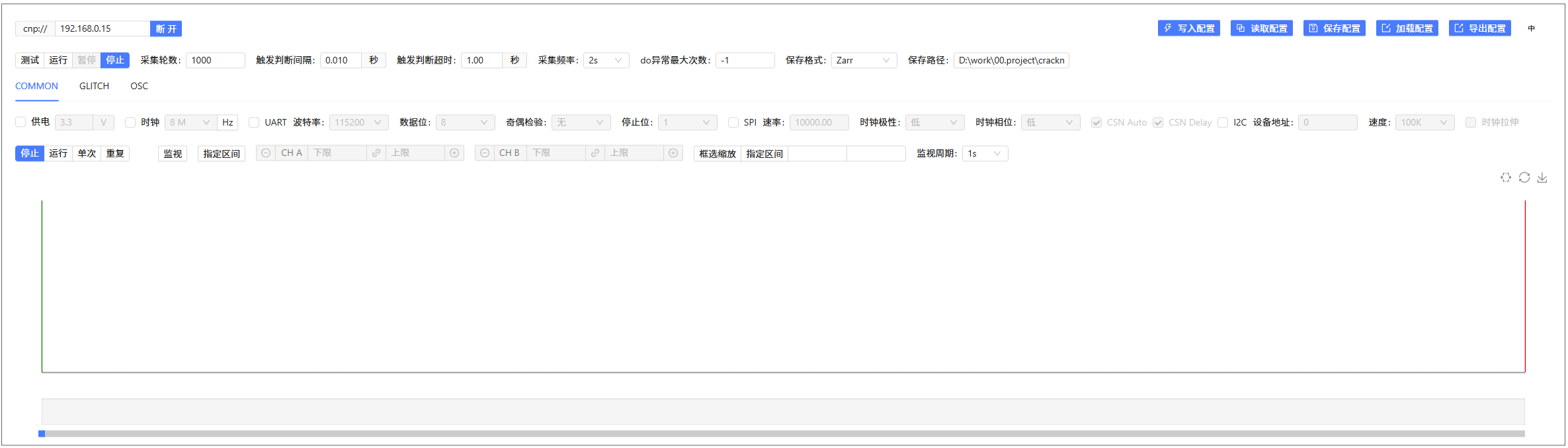
Task: Open the 停止位 stop bits dropdown
Action: (687, 122)
